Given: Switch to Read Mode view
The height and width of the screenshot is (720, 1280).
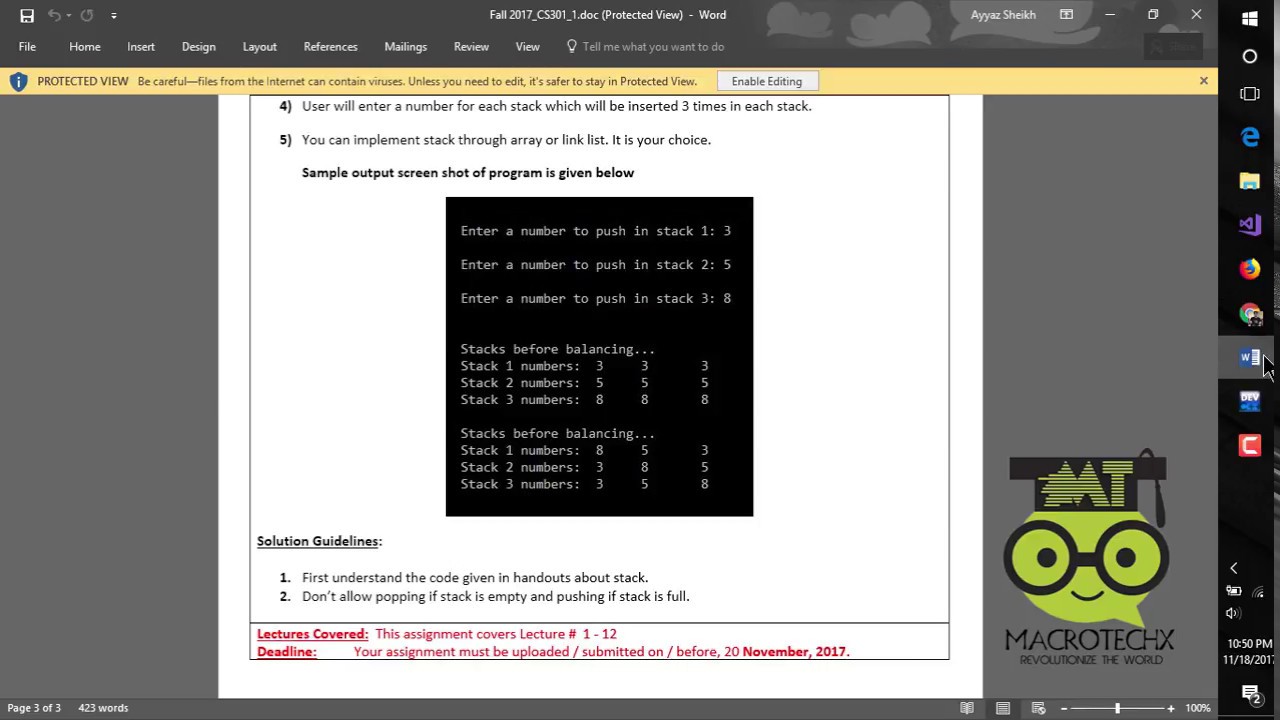Looking at the screenshot, I should [967, 708].
